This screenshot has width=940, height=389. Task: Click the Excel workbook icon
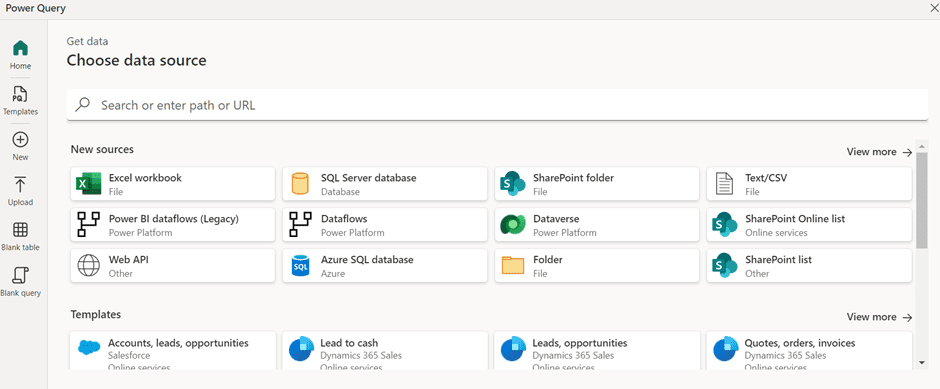pos(89,183)
